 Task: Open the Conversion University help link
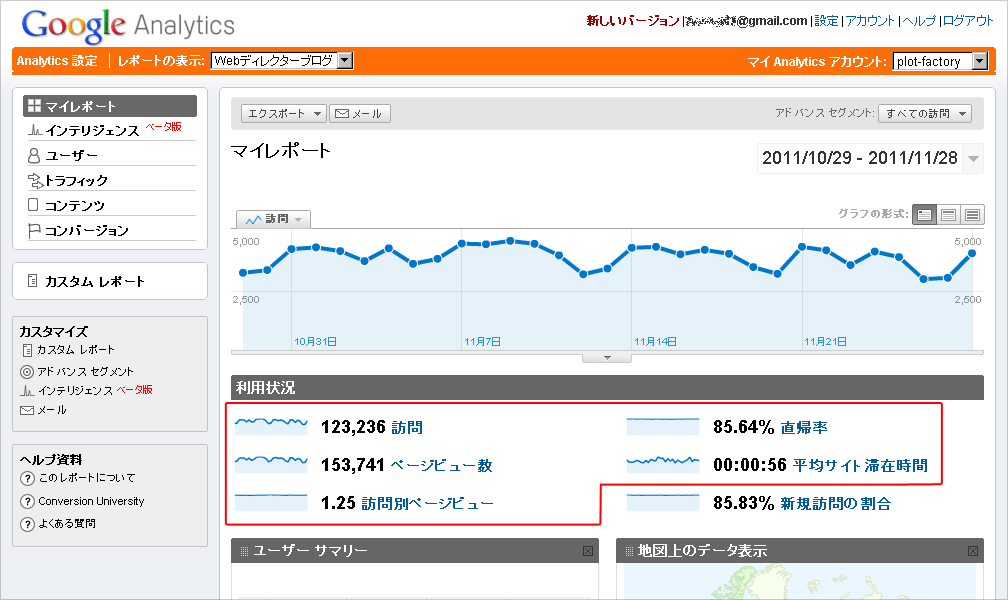tap(91, 501)
